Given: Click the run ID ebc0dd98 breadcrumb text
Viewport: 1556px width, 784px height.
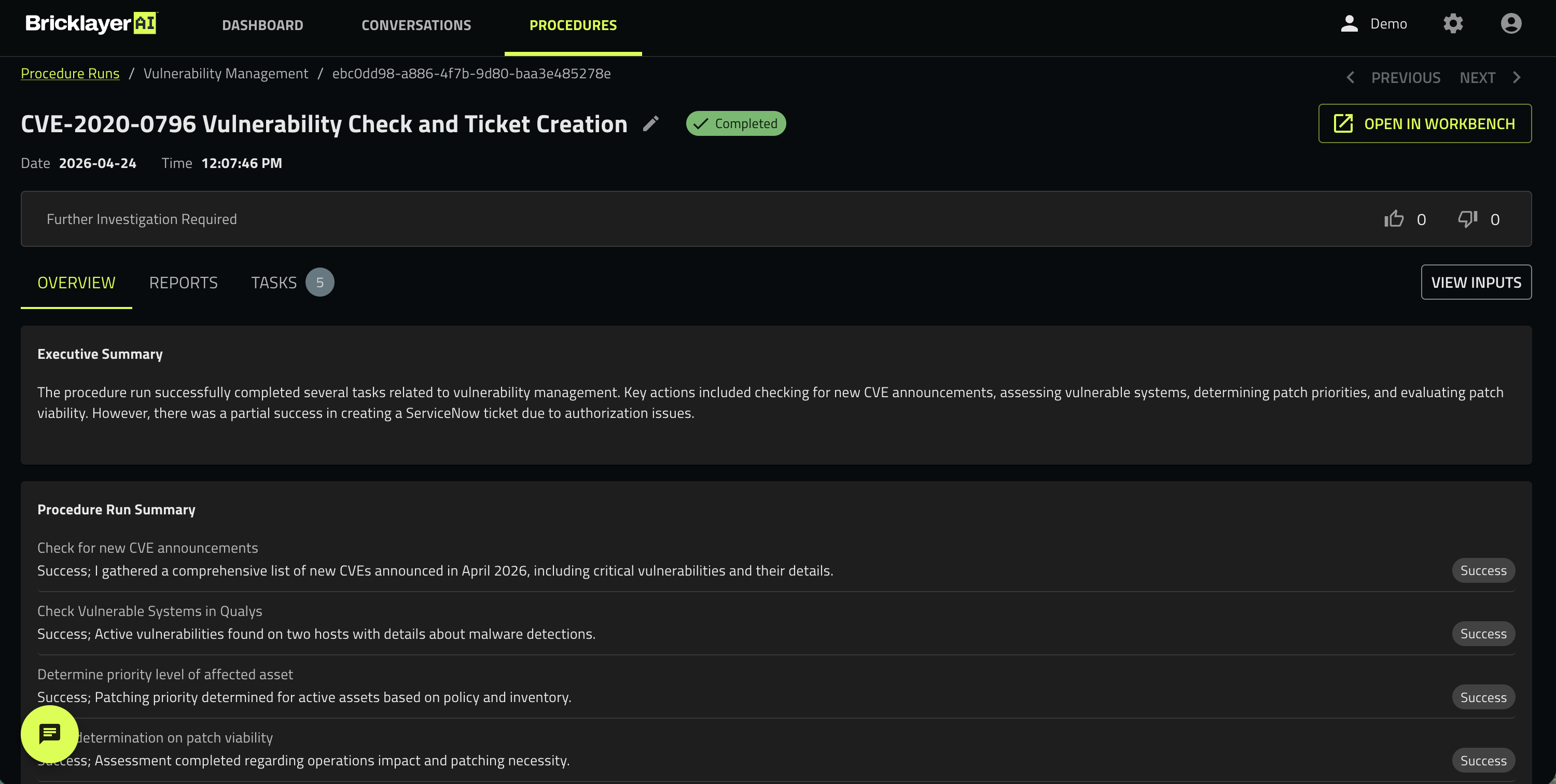Looking at the screenshot, I should coord(471,73).
